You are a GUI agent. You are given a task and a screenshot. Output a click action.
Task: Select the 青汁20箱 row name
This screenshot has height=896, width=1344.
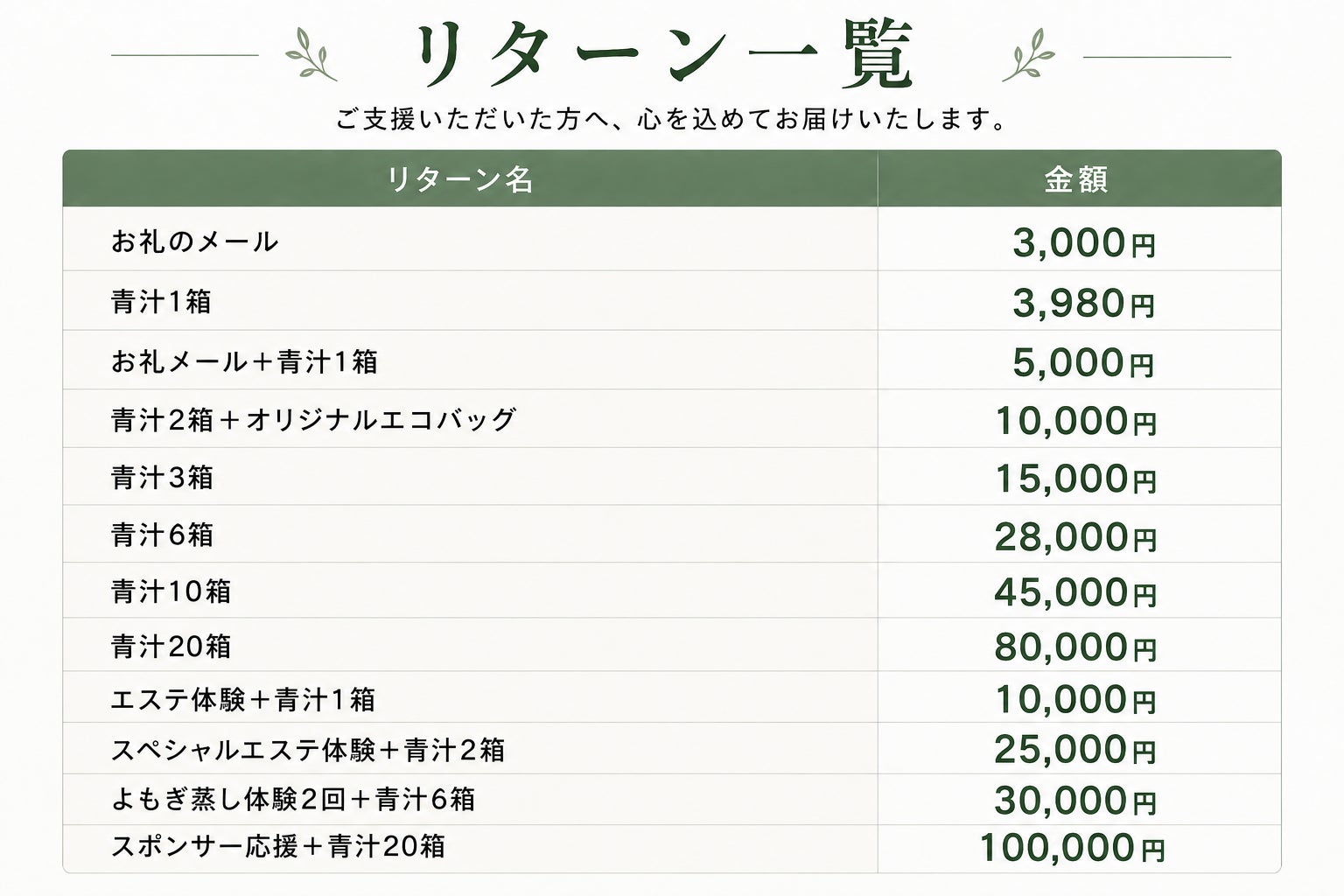tap(171, 647)
